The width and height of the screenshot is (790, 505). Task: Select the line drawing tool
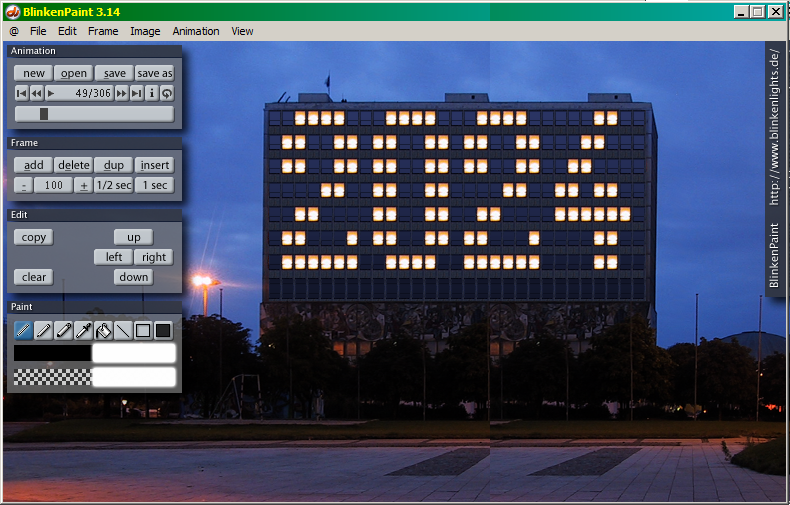pyautogui.click(x=123, y=331)
